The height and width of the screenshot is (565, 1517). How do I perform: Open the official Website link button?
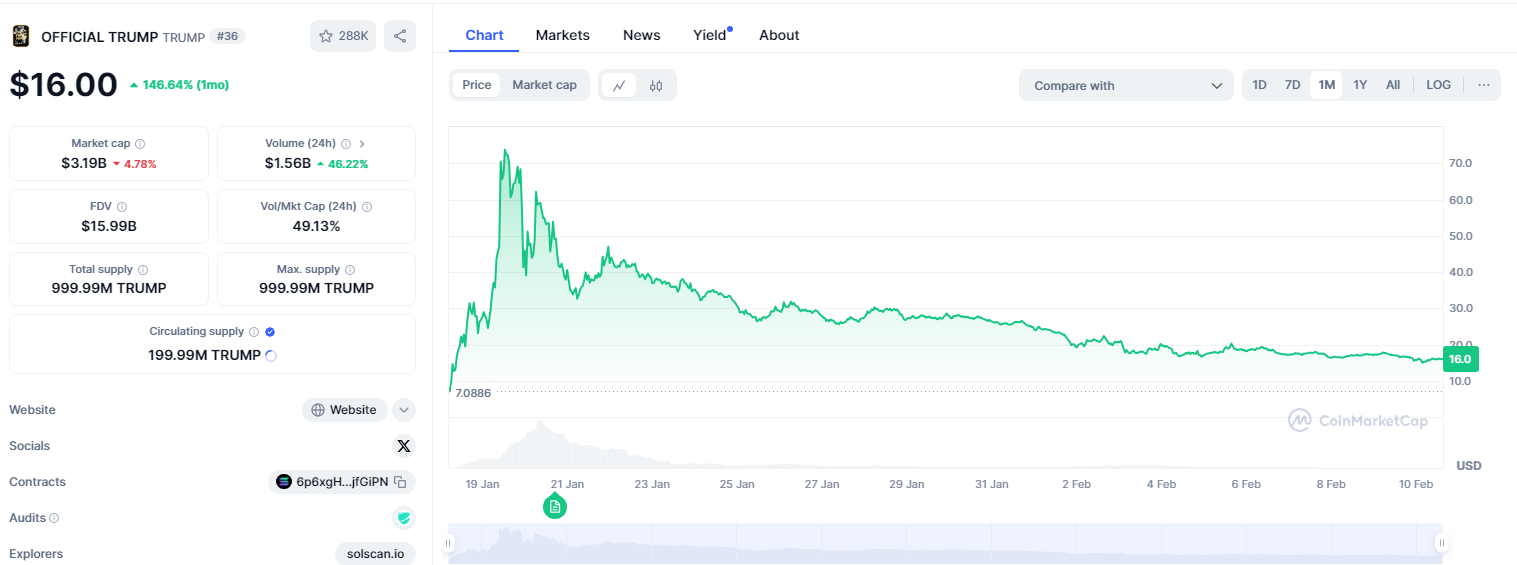[344, 410]
